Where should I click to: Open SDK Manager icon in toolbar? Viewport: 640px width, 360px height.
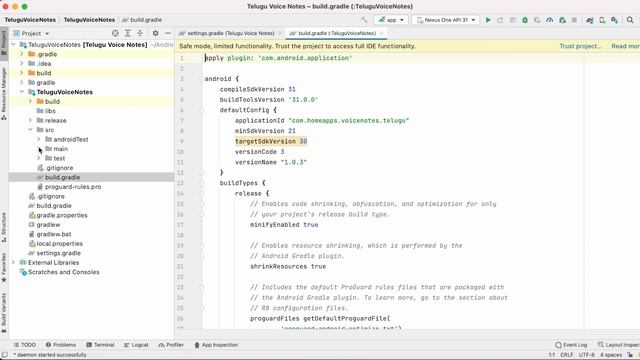tap(614, 20)
